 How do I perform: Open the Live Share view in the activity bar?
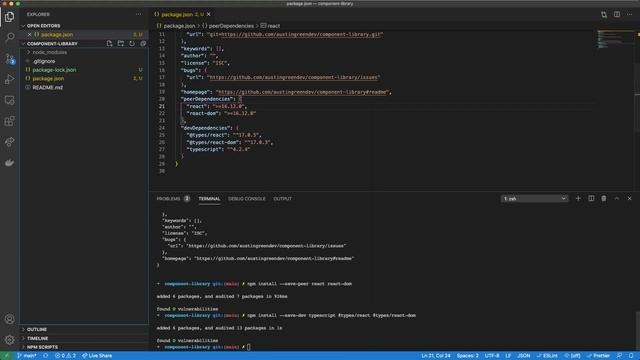point(9,142)
